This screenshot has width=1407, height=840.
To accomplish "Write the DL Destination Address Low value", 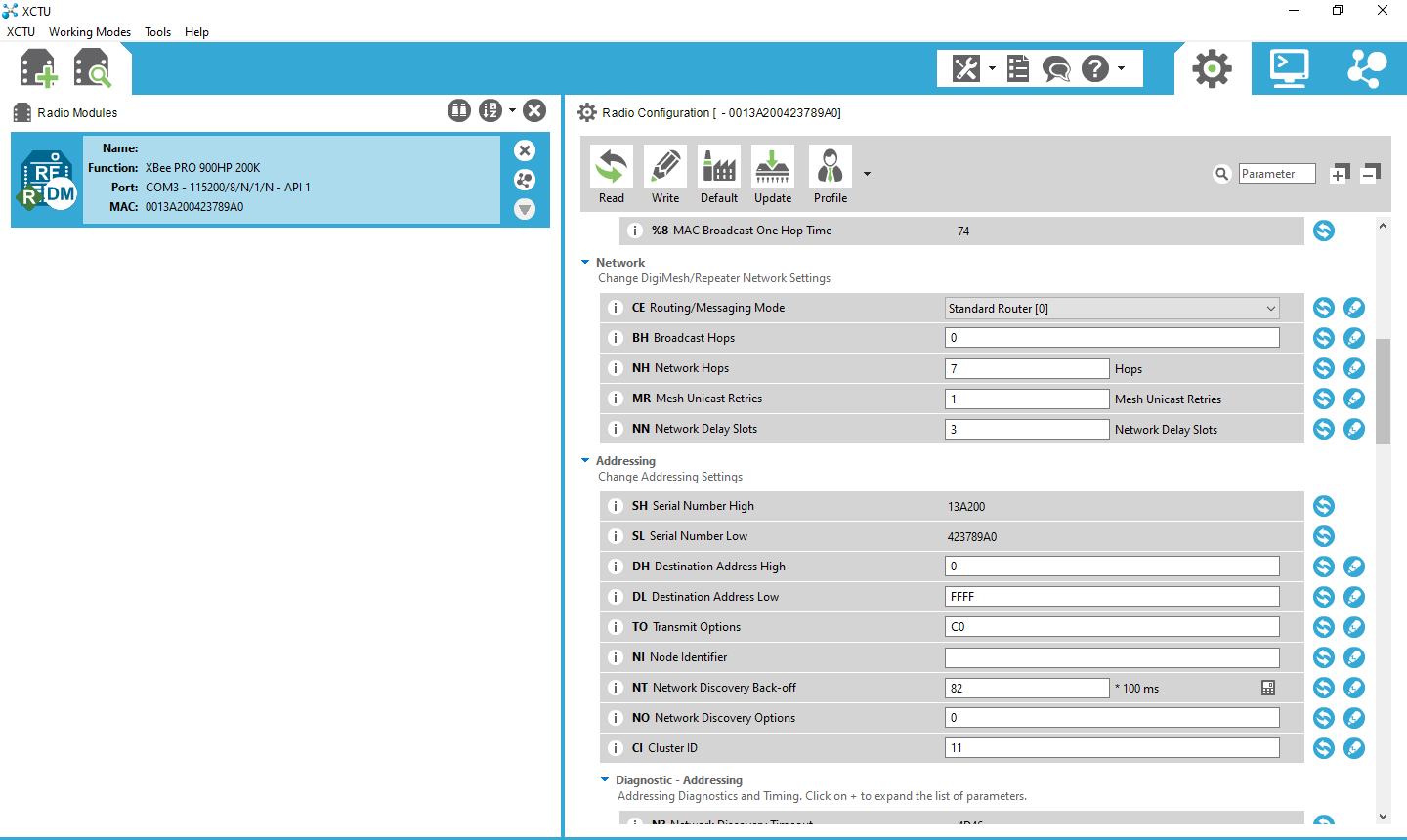I will (x=1354, y=597).
